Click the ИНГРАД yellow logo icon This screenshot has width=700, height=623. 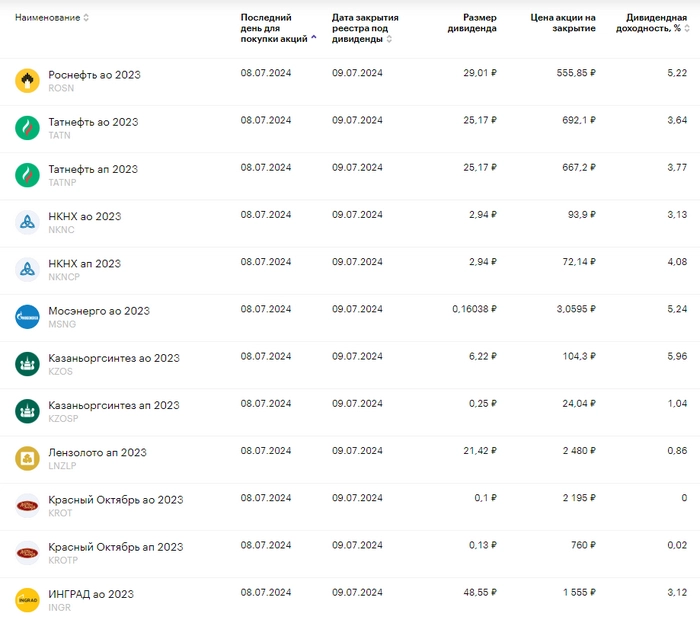pyautogui.click(x=27, y=599)
